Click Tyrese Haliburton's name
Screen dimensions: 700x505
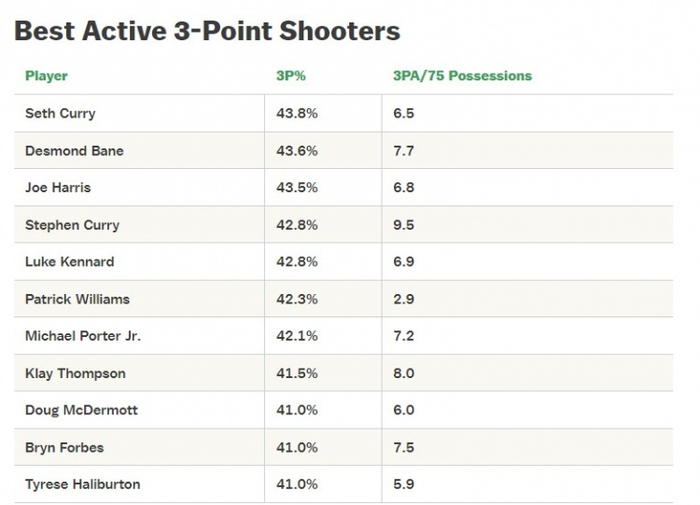(82, 484)
